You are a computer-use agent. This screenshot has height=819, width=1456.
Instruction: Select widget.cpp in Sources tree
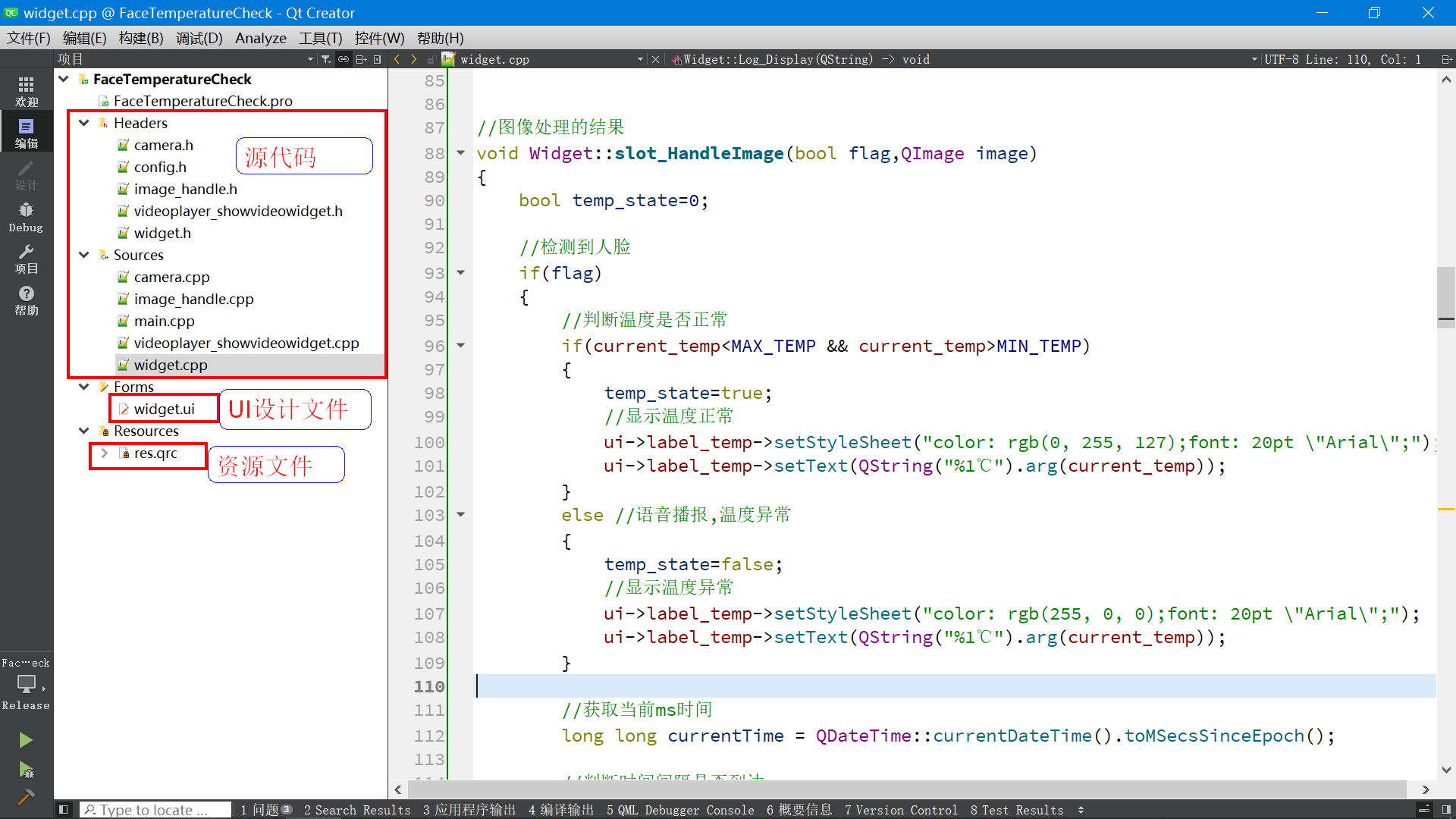click(x=170, y=364)
